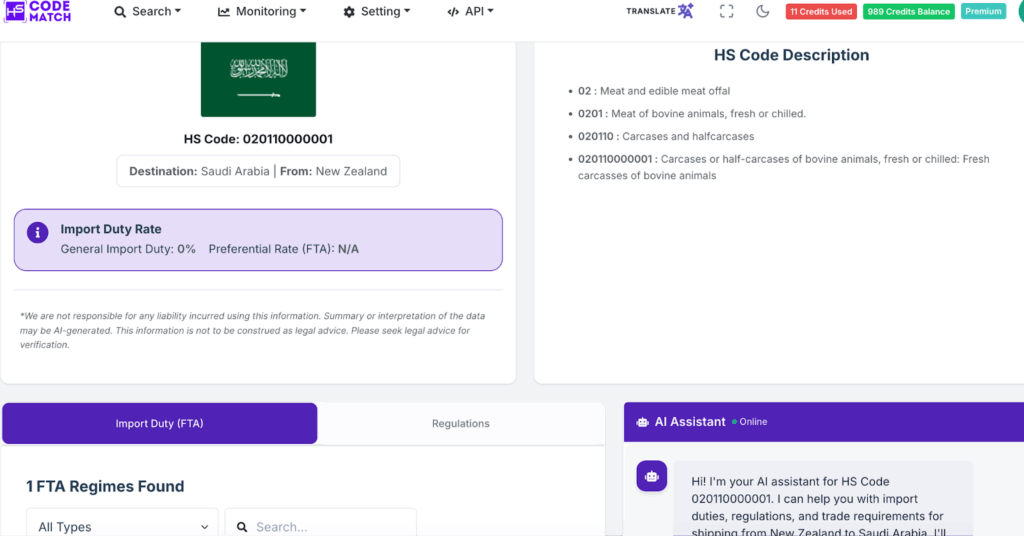
Task: Click the 989 Credits Balance badge
Action: 909,12
